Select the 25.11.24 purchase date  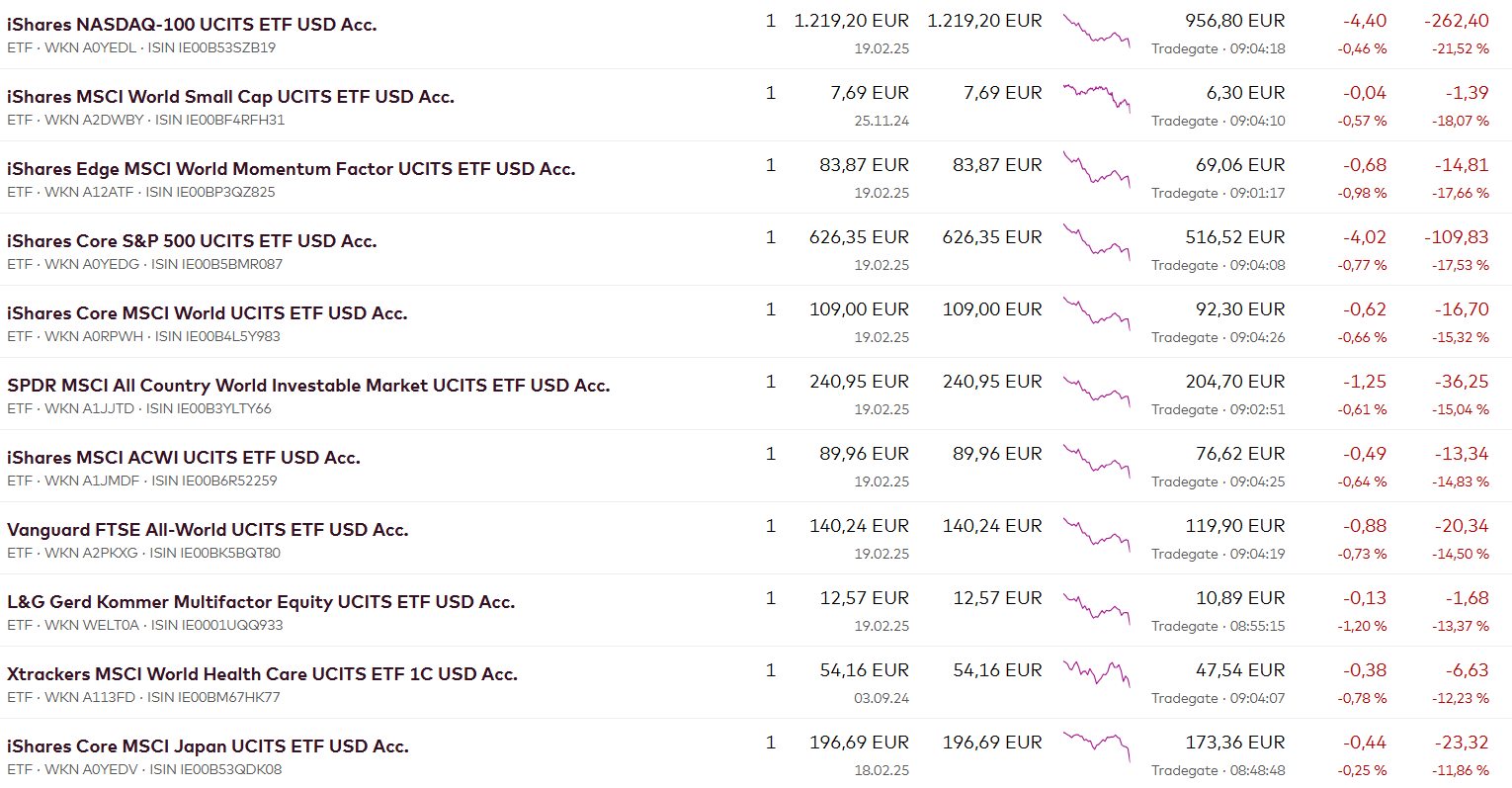[x=882, y=121]
